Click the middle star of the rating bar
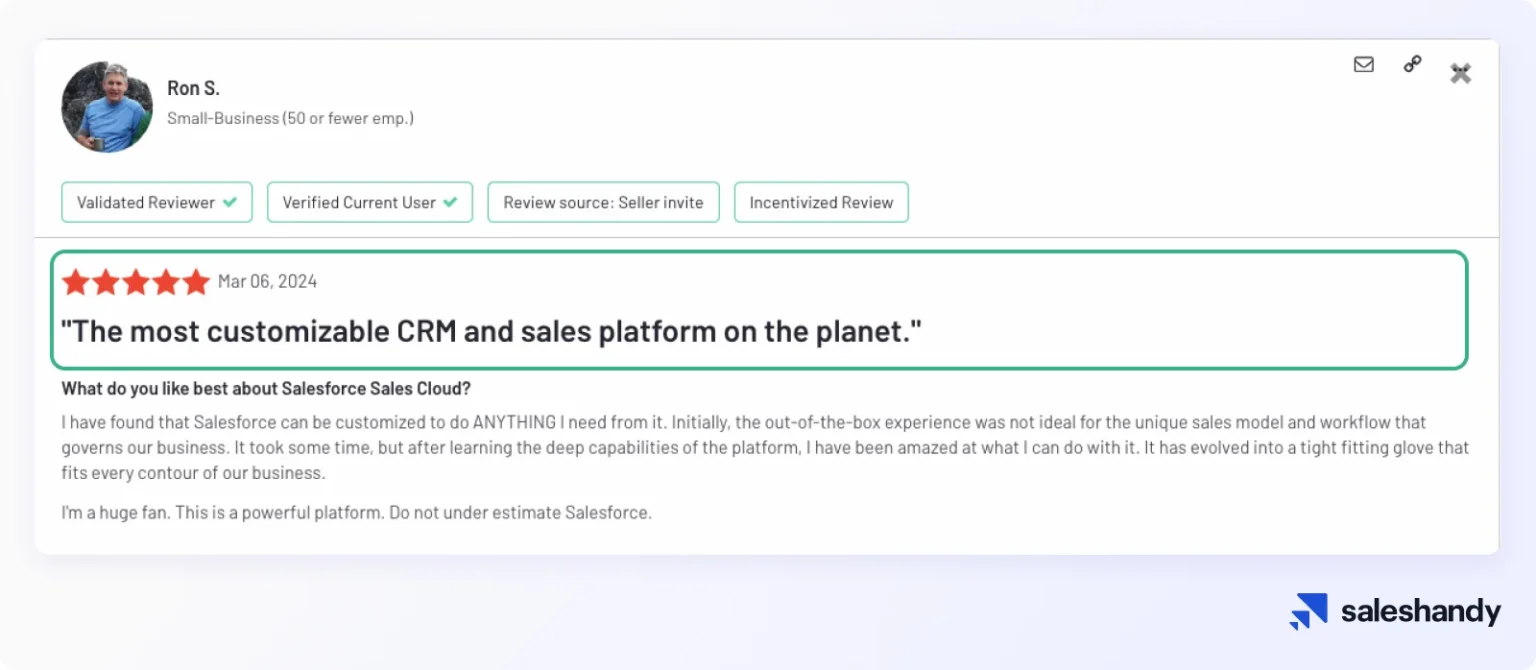Viewport: 1536px width, 670px height. tap(136, 282)
